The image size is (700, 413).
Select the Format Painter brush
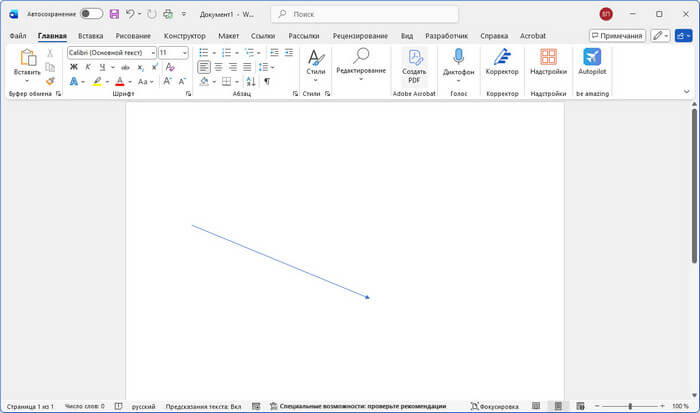(x=50, y=81)
